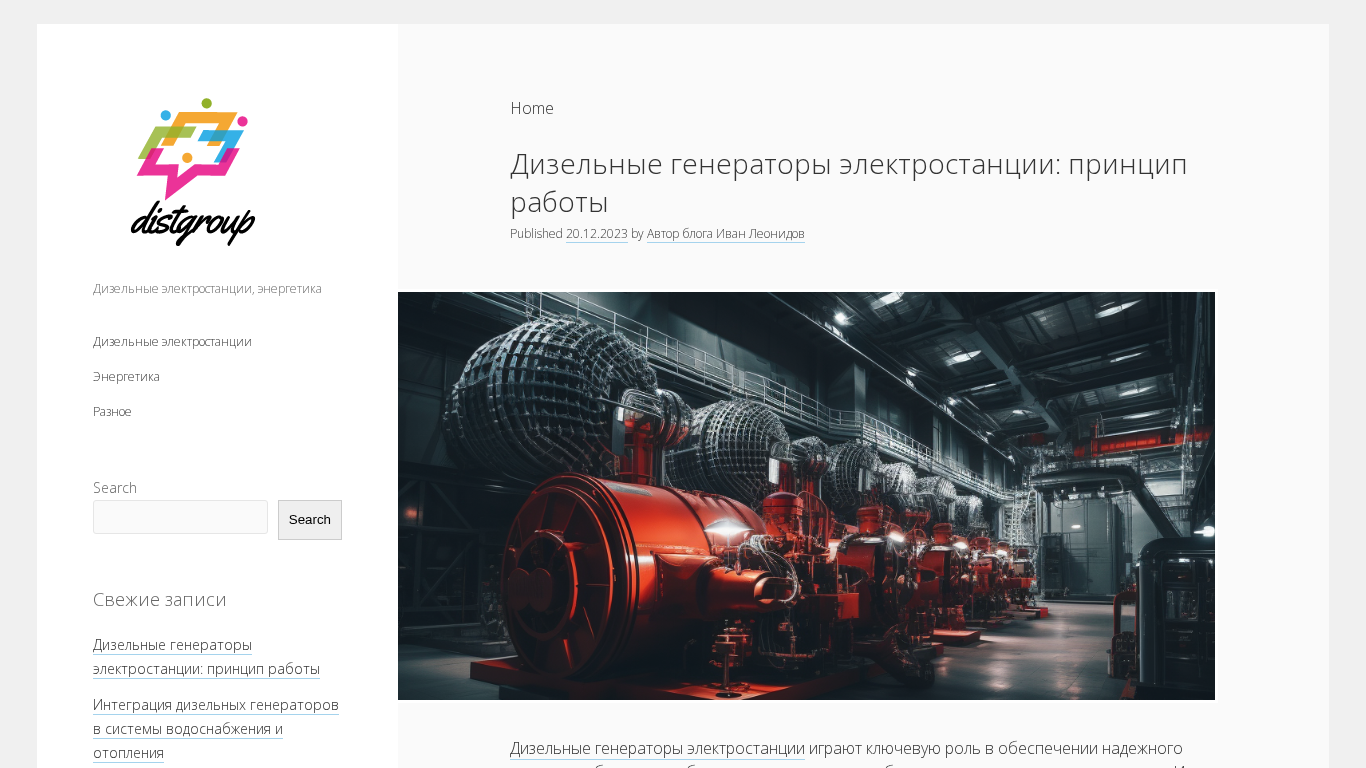The height and width of the screenshot is (768, 1366).
Task: Click the Свежие записи heading
Action: coord(160,599)
